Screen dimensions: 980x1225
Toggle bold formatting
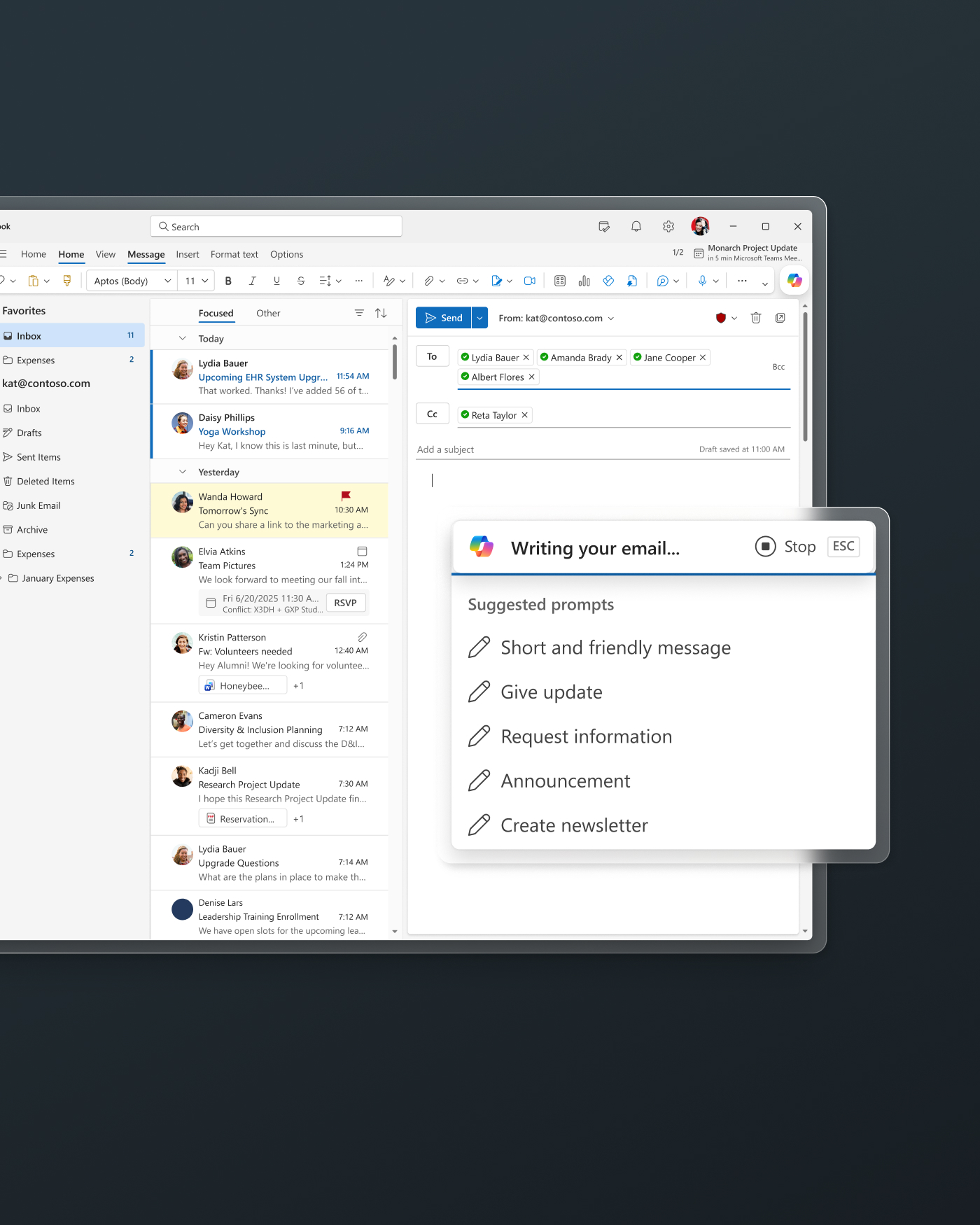click(228, 281)
